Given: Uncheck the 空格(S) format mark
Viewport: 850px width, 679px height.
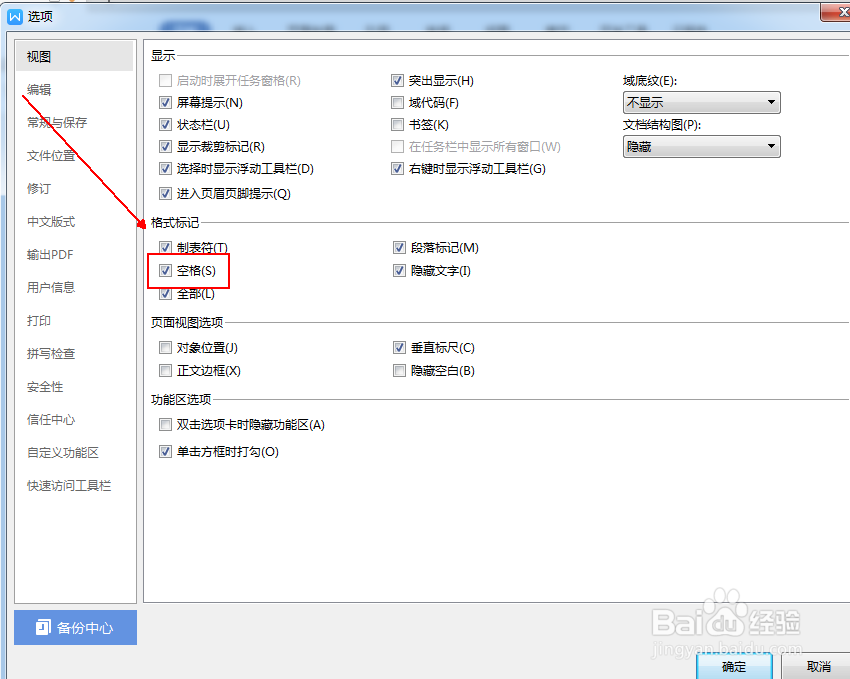Looking at the screenshot, I should [x=165, y=270].
